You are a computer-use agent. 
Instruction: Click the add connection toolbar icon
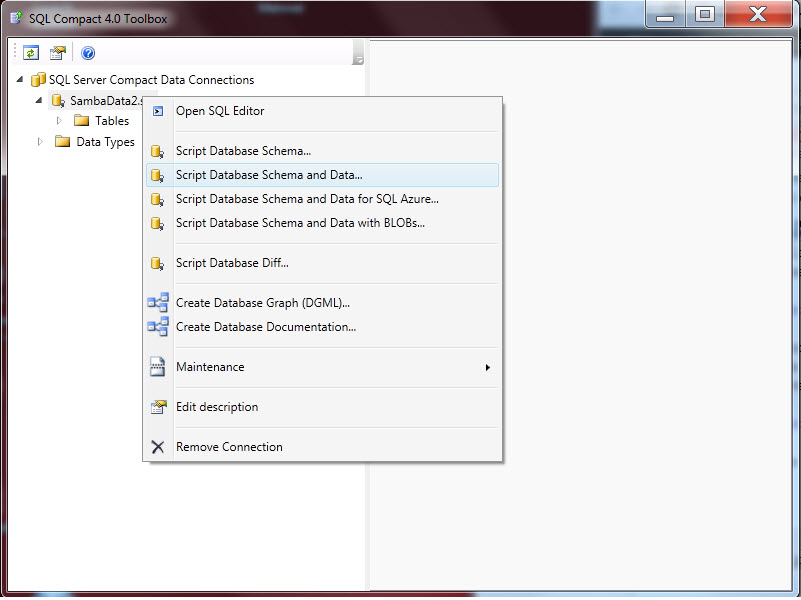(58, 51)
